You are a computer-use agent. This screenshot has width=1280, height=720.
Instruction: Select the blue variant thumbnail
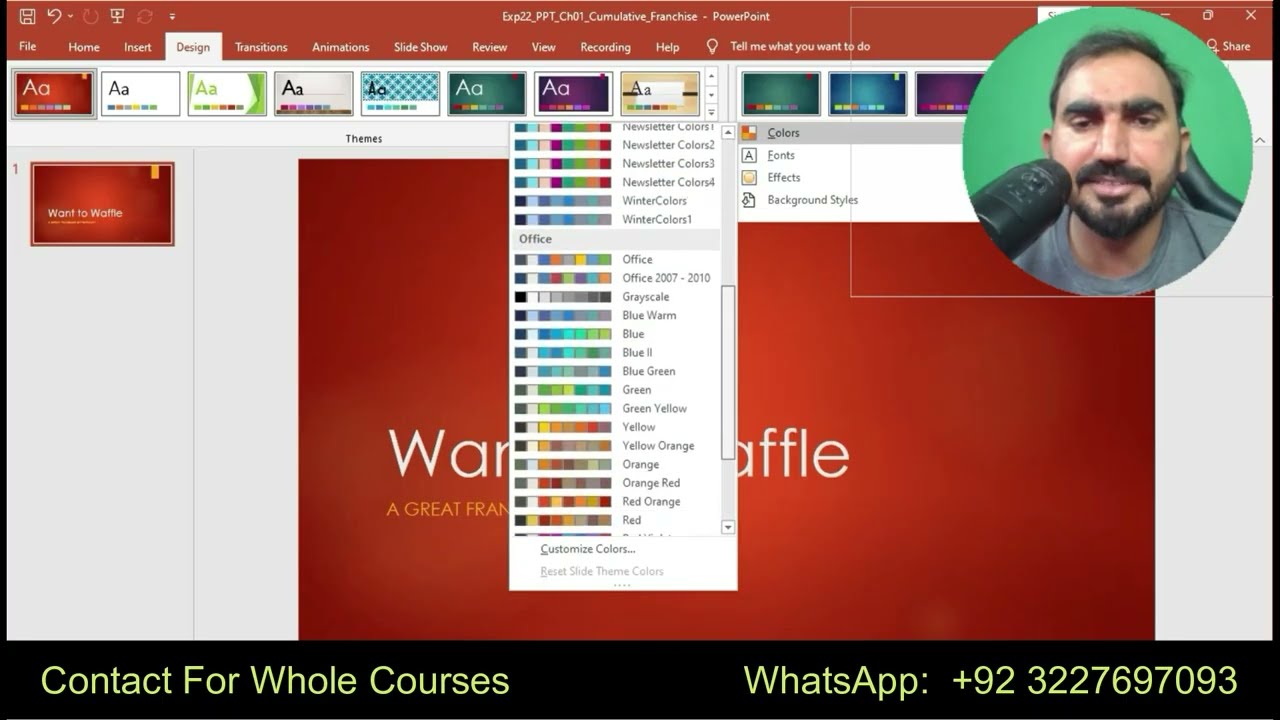coord(868,94)
